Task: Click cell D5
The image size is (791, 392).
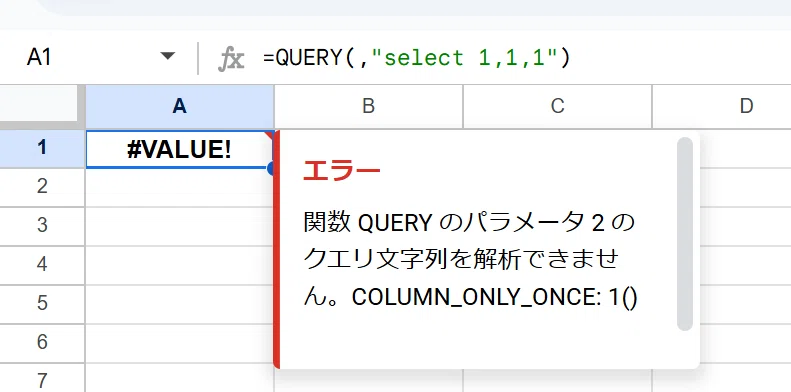Action: pyautogui.click(x=746, y=304)
